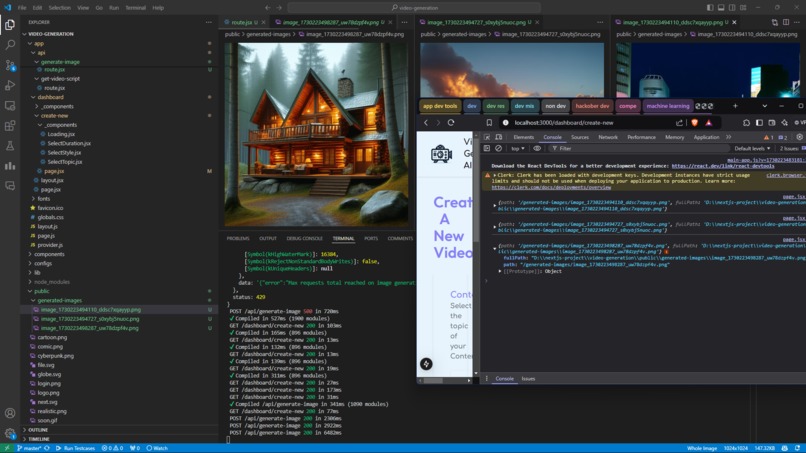Open Default levels dropdown in console

(752, 148)
